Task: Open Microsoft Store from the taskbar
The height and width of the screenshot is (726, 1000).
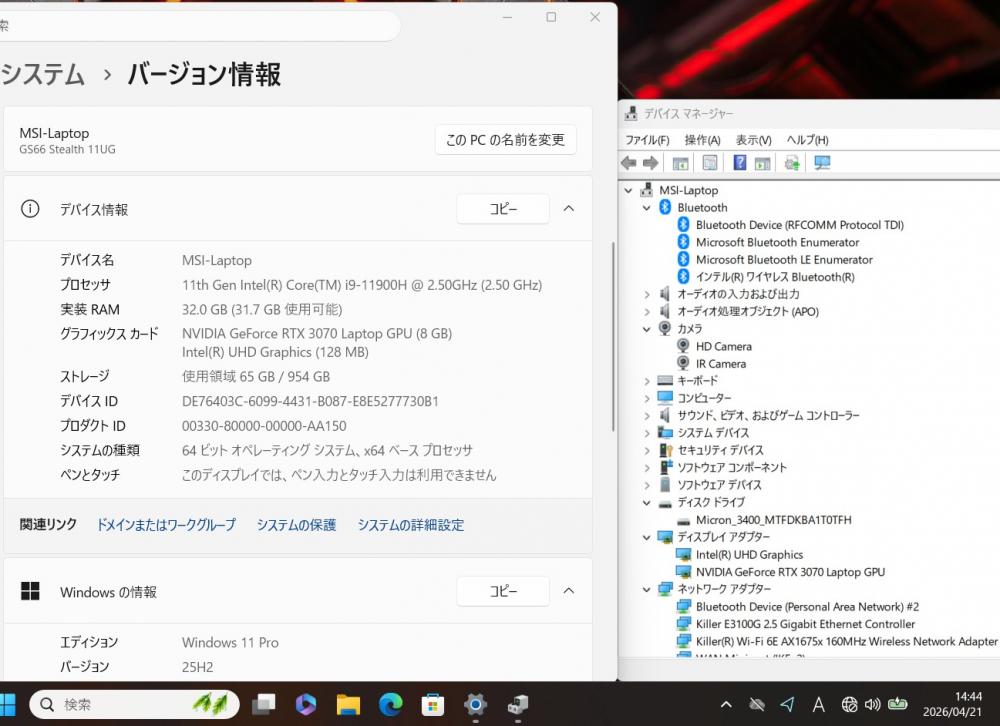Action: pyautogui.click(x=432, y=704)
